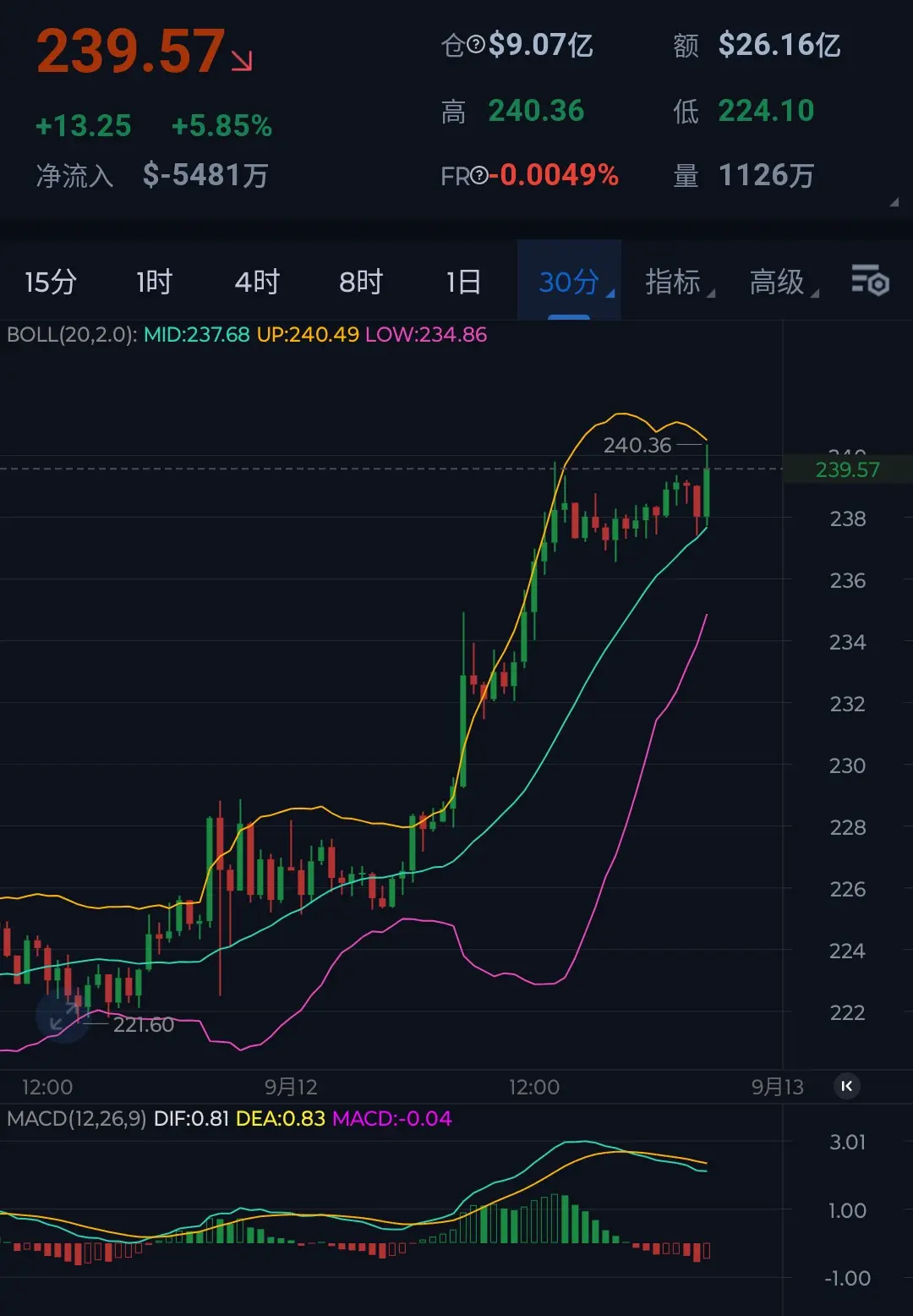
Task: Tap the question mark next to 仓
Action: coord(476,45)
